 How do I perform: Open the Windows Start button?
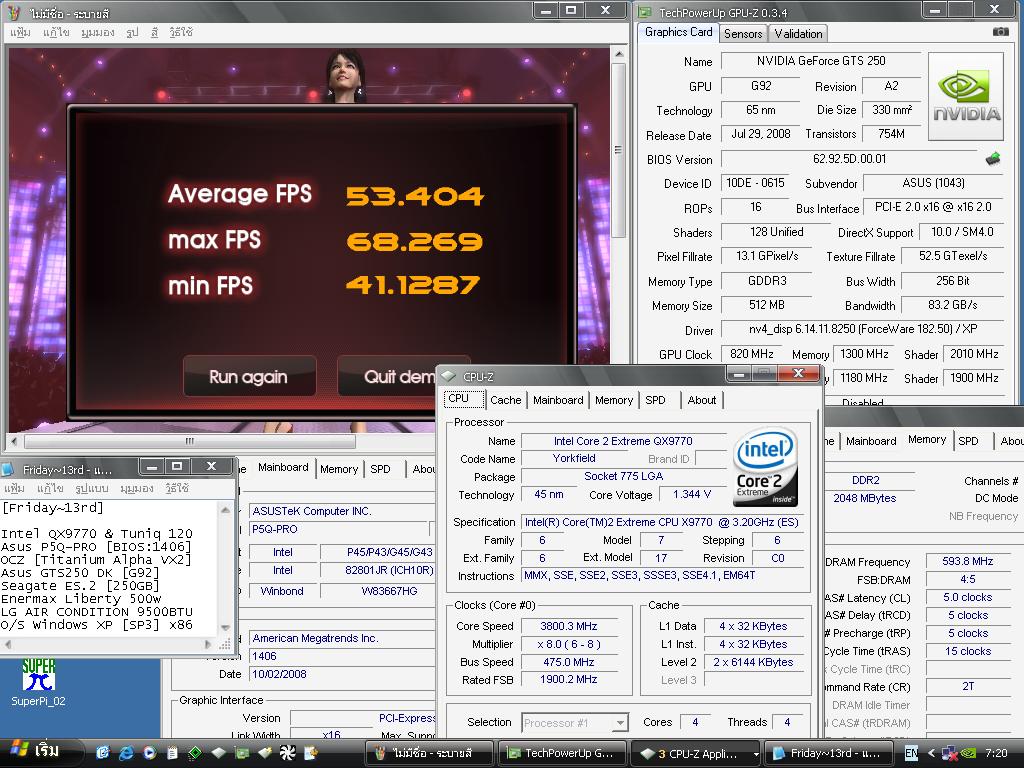40,752
